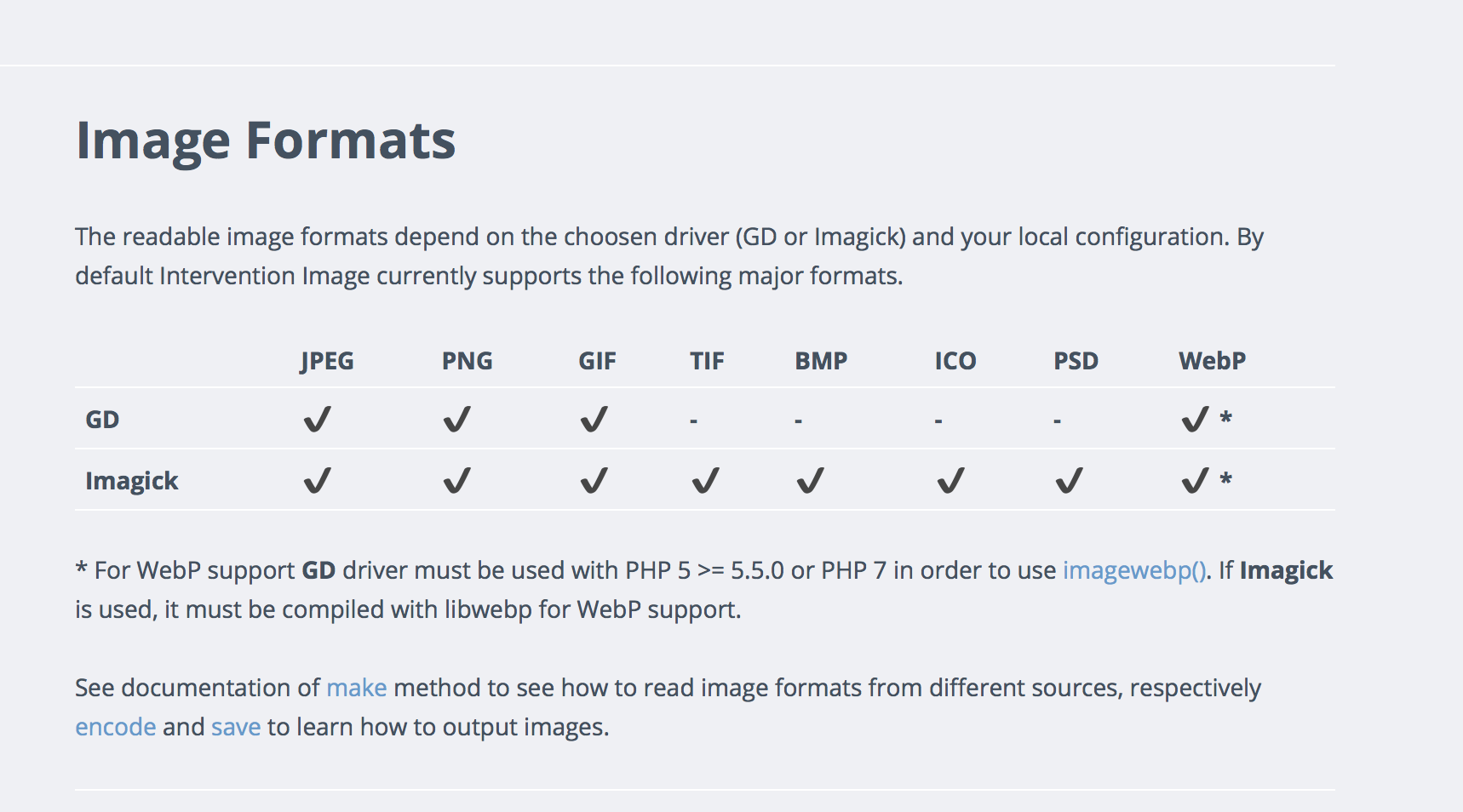Click the Imagick row TIF checkmark
This screenshot has height=812, width=1463.
[705, 481]
